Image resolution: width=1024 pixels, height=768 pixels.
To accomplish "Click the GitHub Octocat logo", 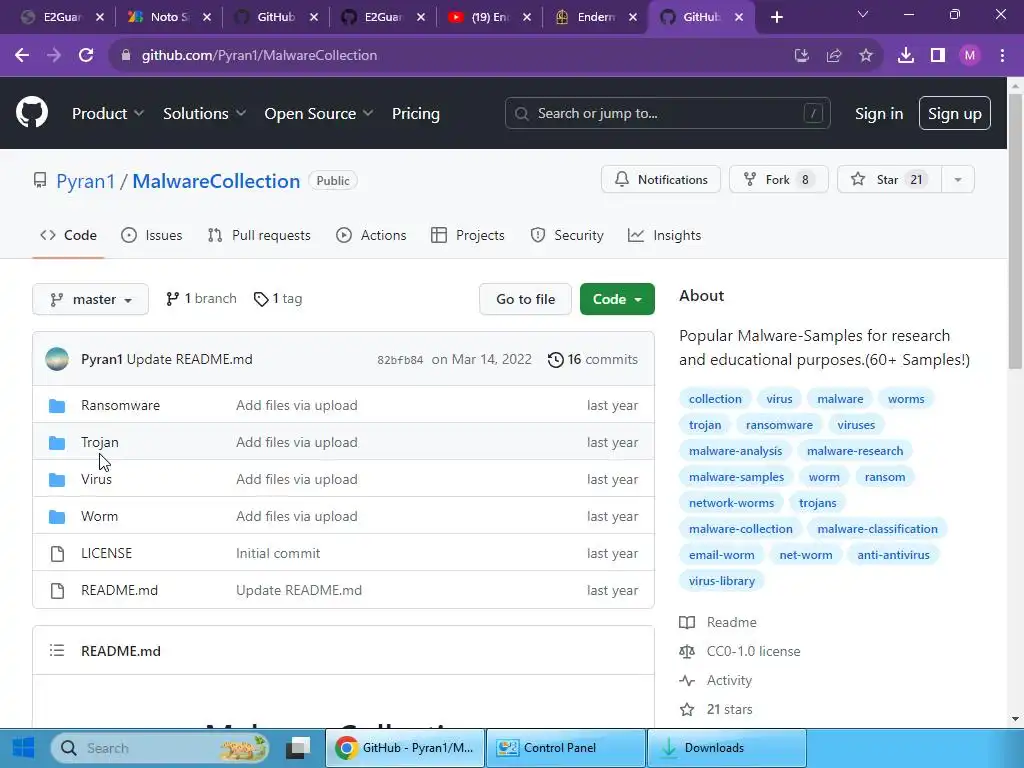I will point(32,113).
